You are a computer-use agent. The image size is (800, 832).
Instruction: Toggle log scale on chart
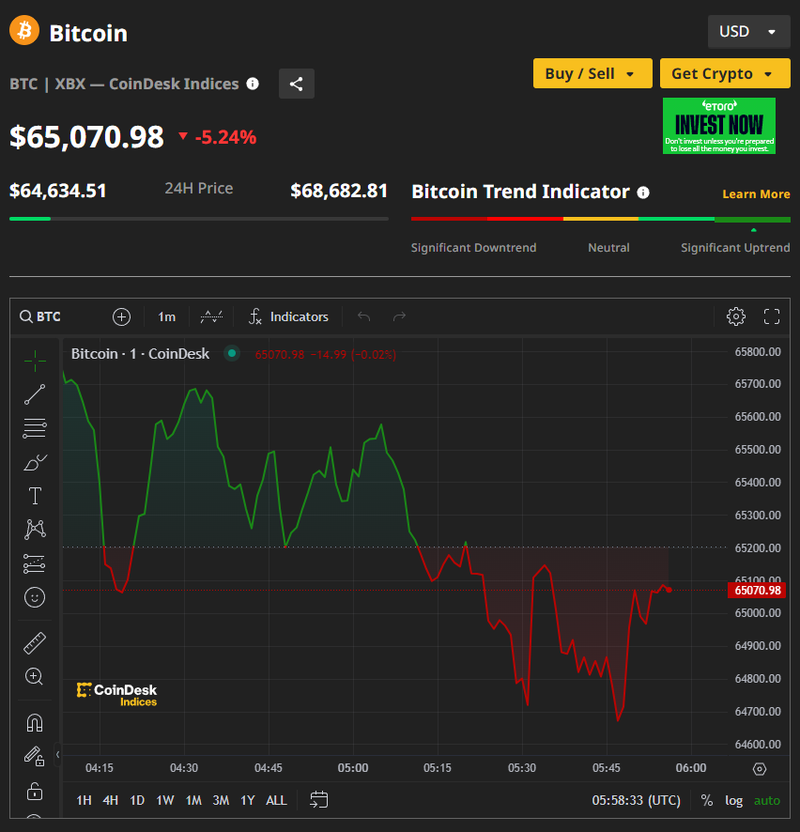click(734, 800)
